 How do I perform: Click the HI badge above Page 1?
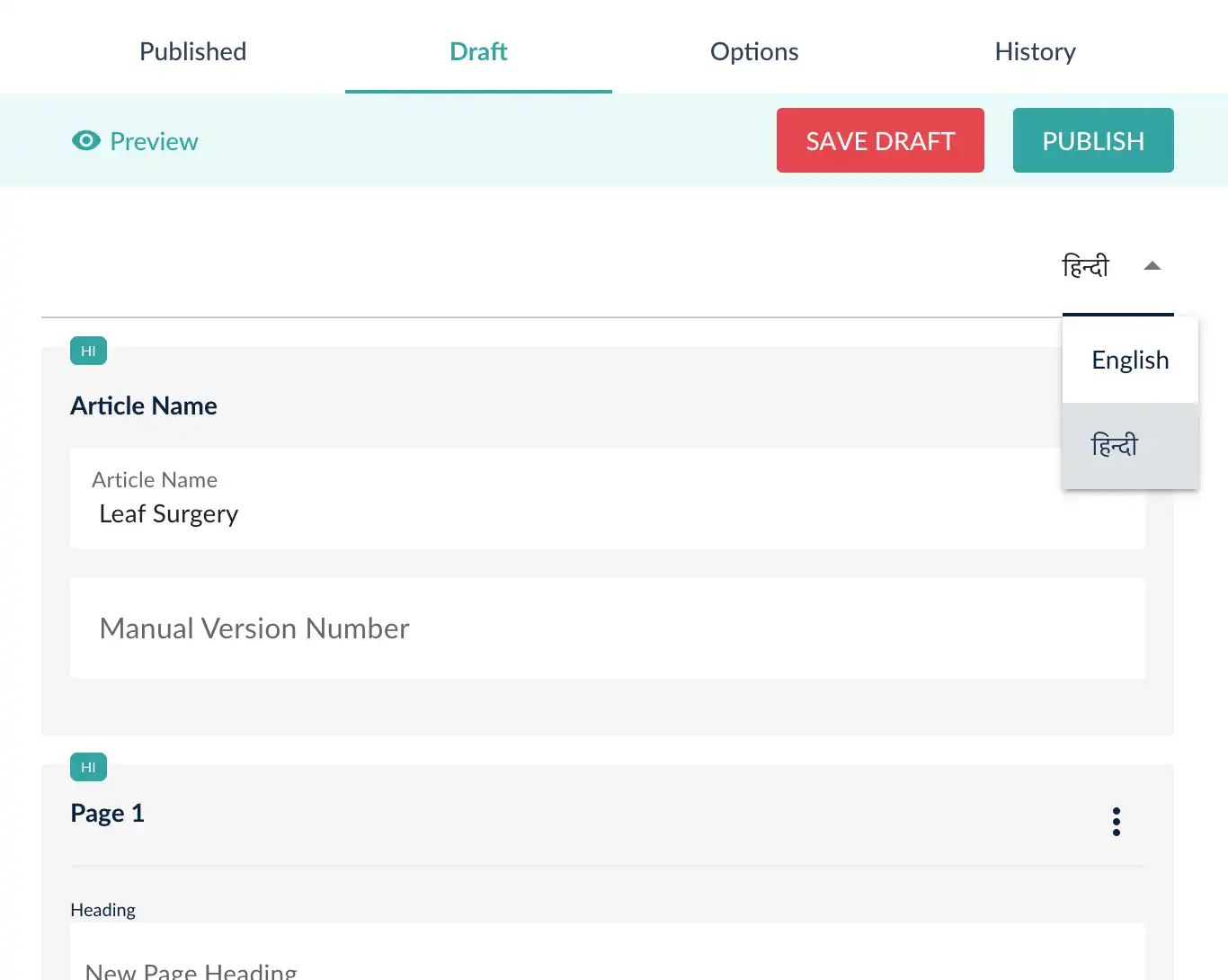pyautogui.click(x=88, y=767)
